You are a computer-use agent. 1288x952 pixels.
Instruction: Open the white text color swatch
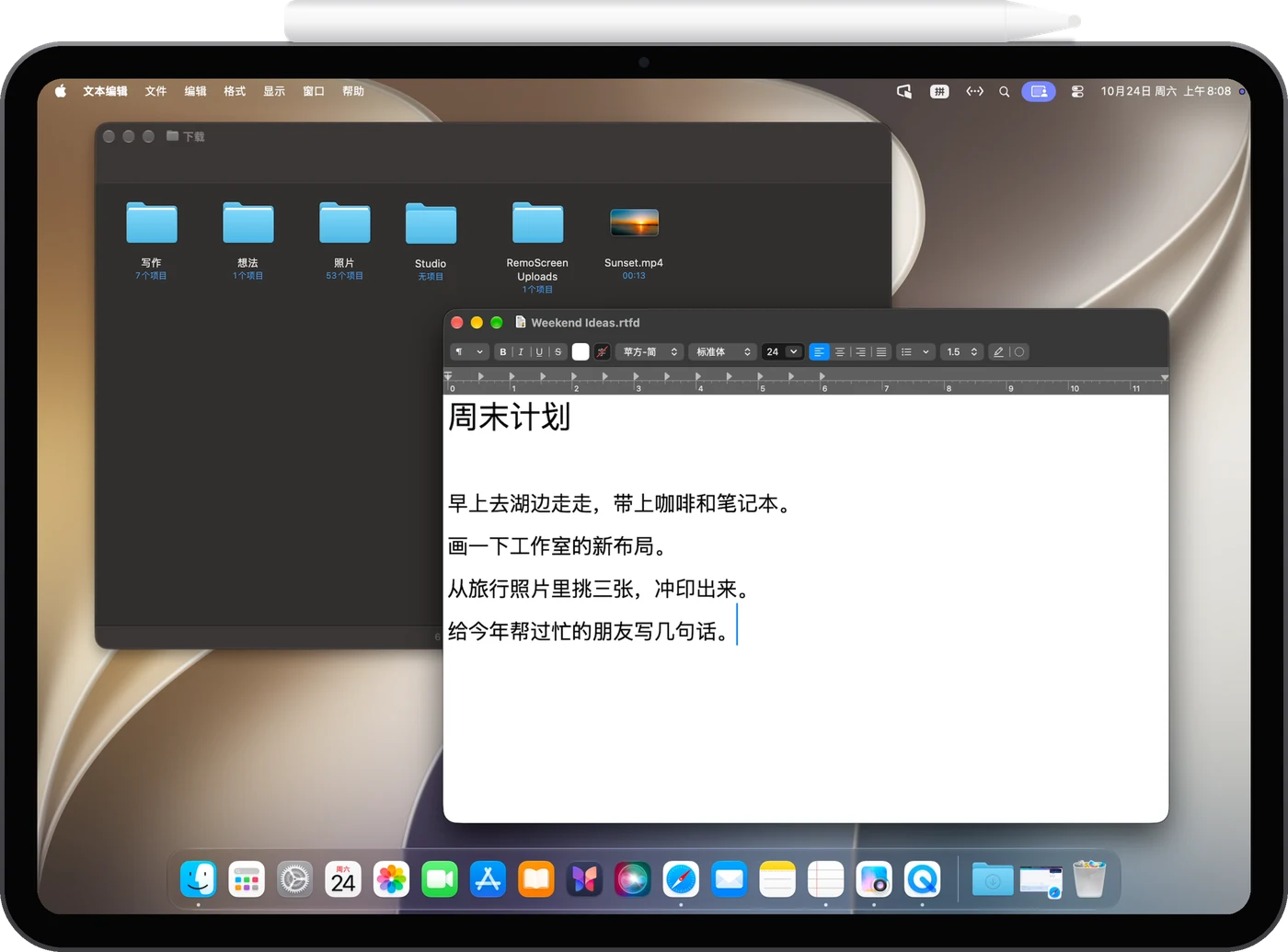tap(581, 352)
